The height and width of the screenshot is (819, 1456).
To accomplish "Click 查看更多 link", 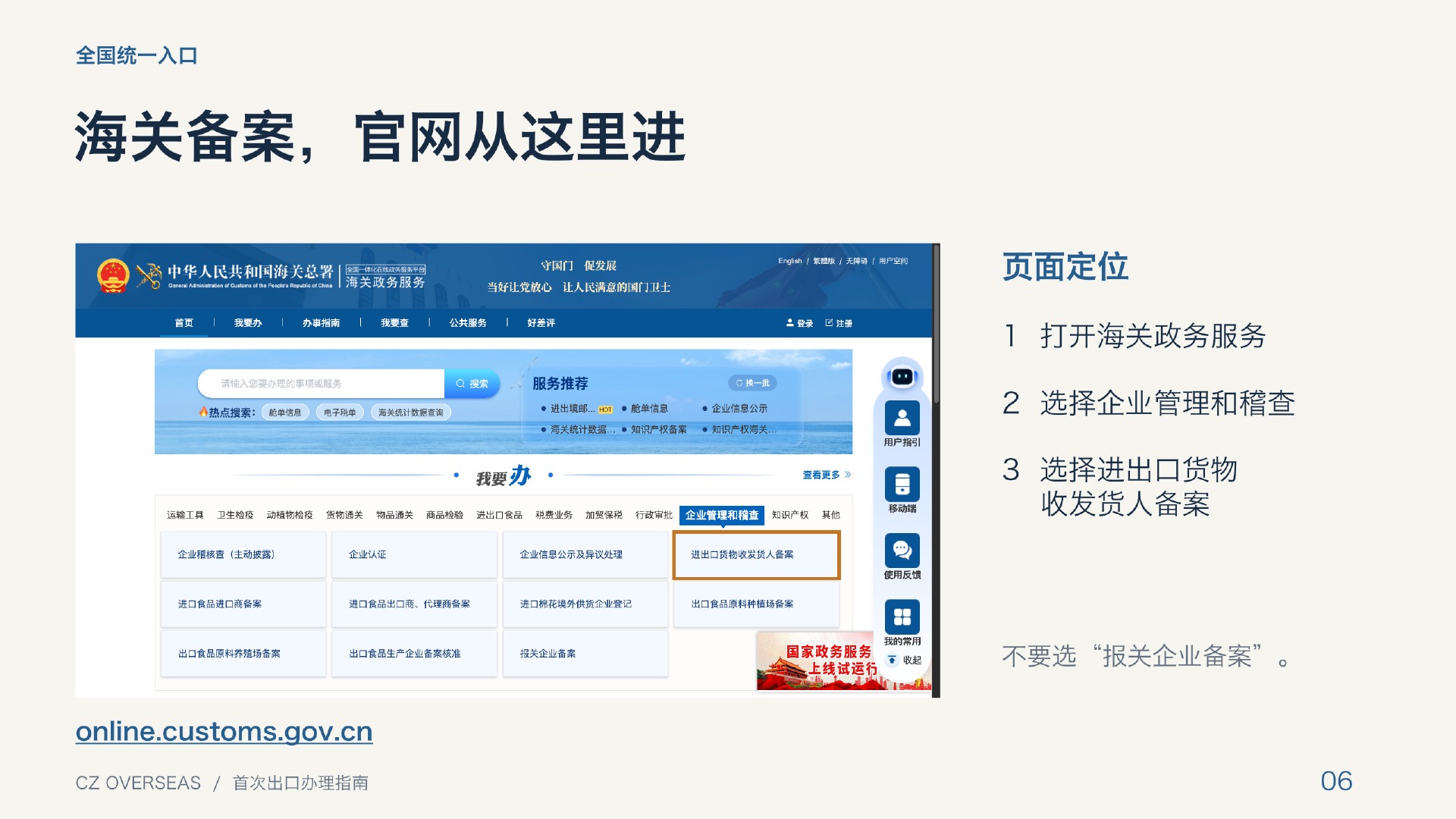I will coord(827,475).
